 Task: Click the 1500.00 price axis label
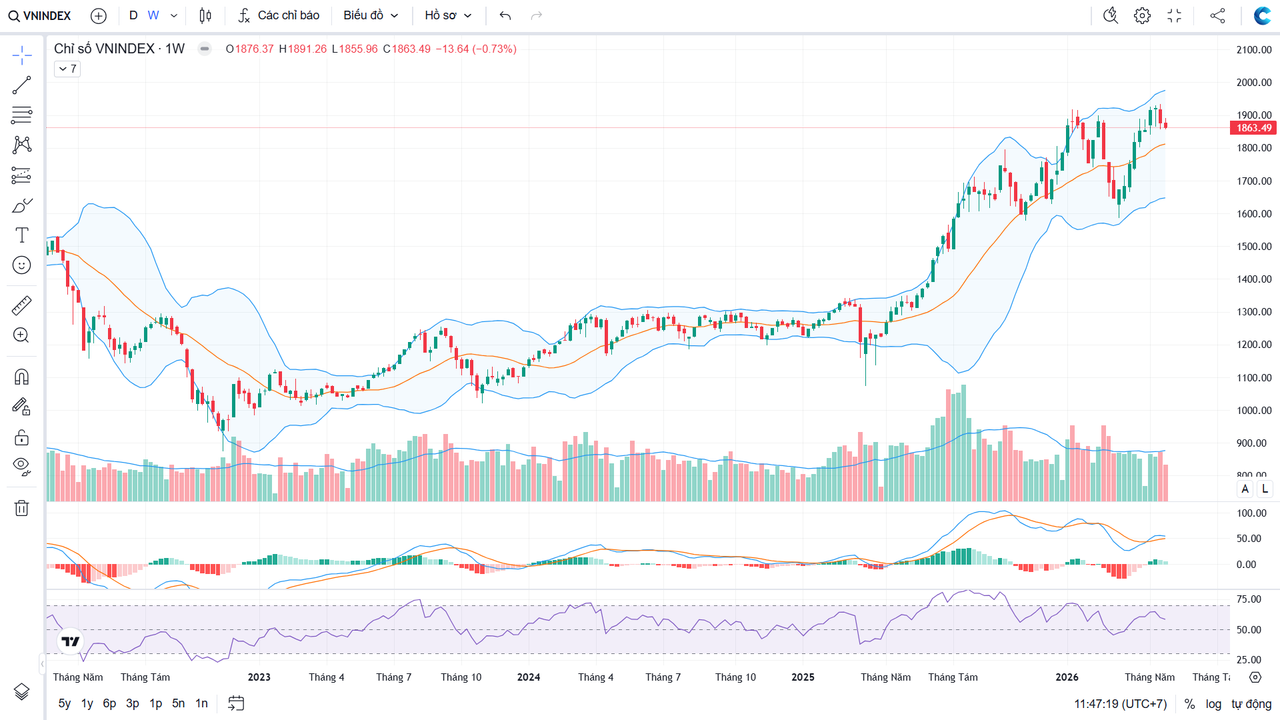coord(1253,247)
